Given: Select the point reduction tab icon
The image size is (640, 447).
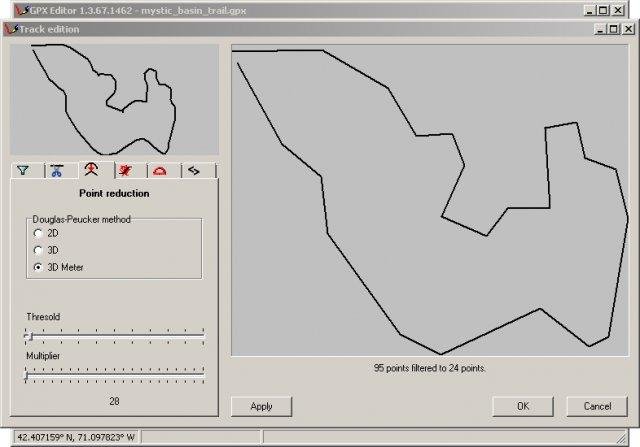Looking at the screenshot, I should 91,169.
